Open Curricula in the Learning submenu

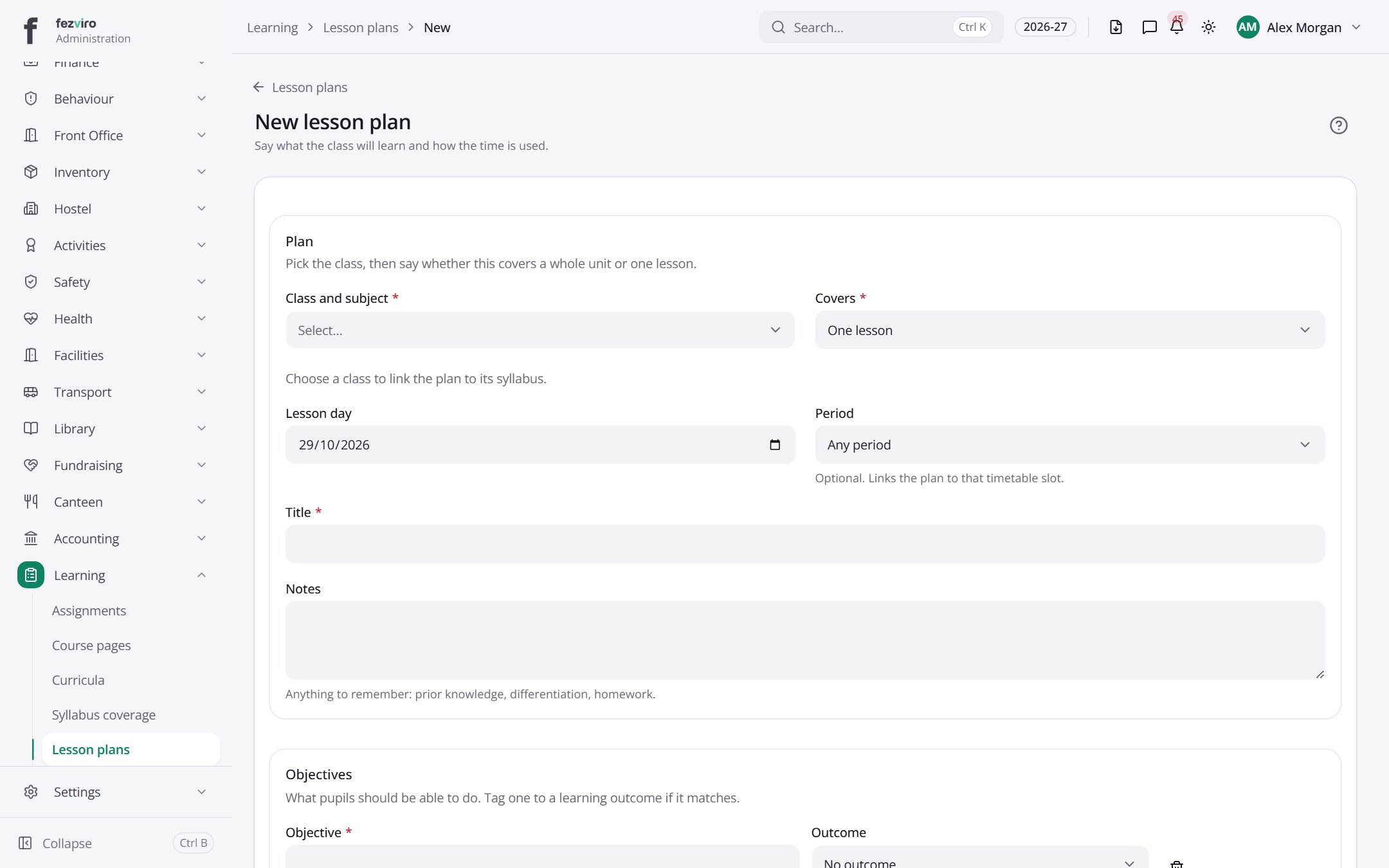78,680
